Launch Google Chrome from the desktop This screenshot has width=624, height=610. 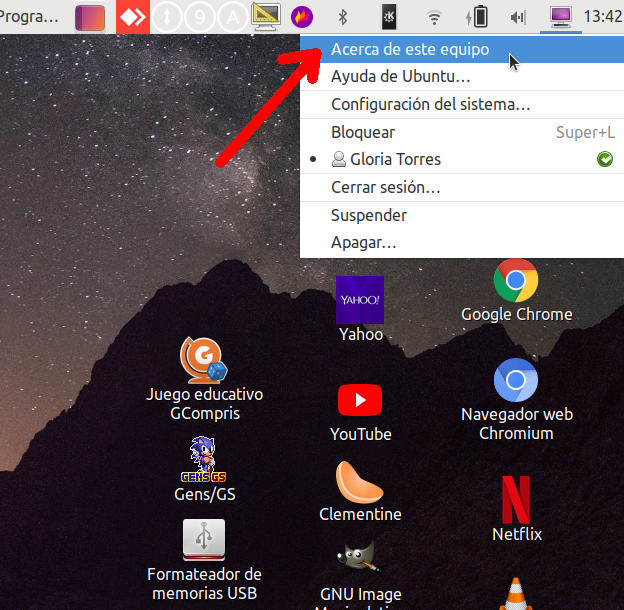[x=516, y=281]
